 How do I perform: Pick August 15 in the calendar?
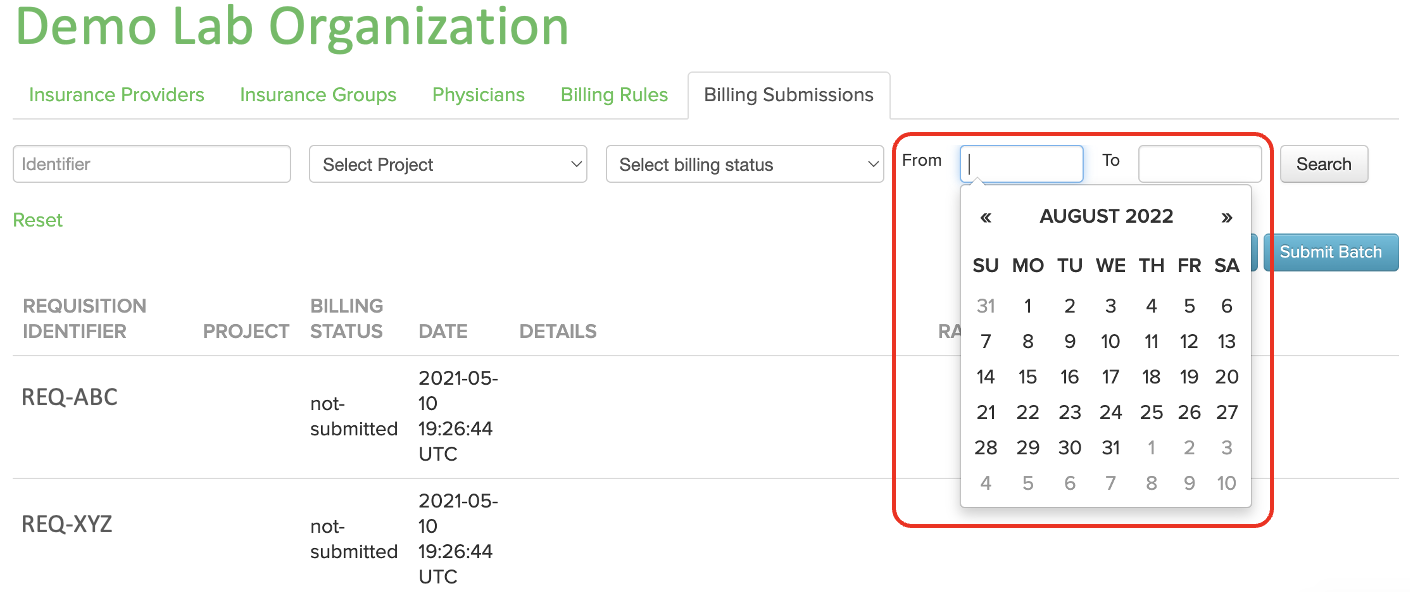(x=1028, y=377)
